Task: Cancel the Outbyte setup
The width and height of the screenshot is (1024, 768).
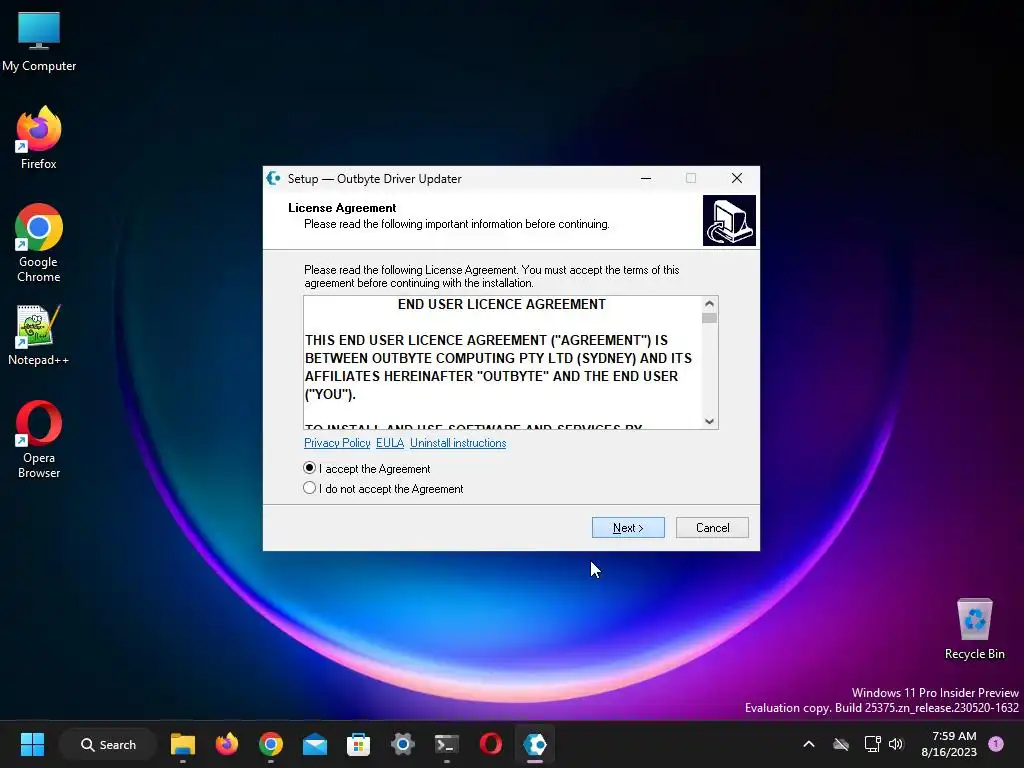Action: point(712,528)
